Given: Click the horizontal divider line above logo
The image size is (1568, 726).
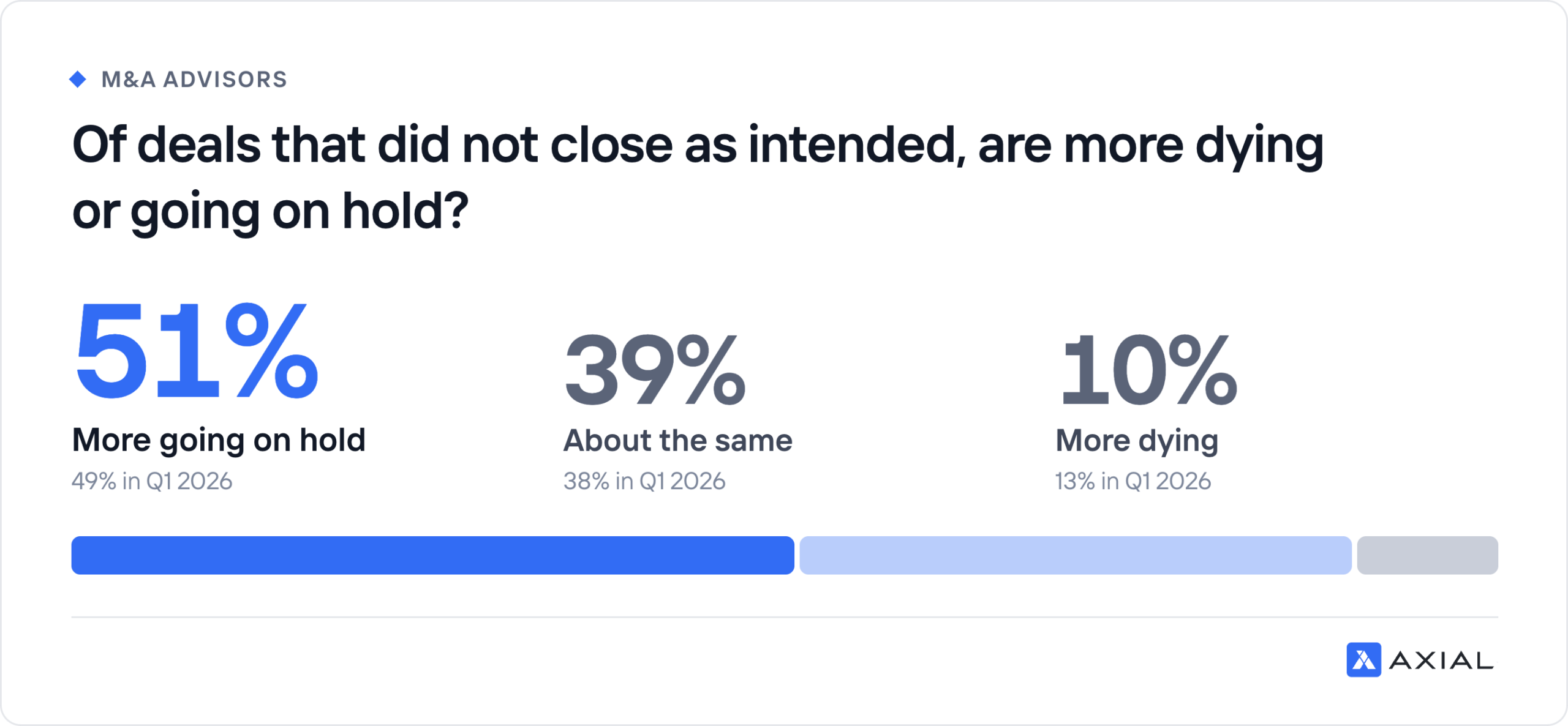Looking at the screenshot, I should [784, 617].
